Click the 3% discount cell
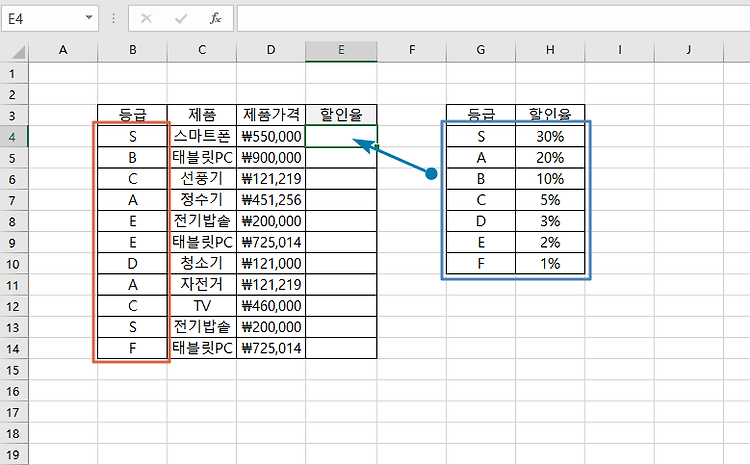The width and height of the screenshot is (750, 465). pos(550,221)
